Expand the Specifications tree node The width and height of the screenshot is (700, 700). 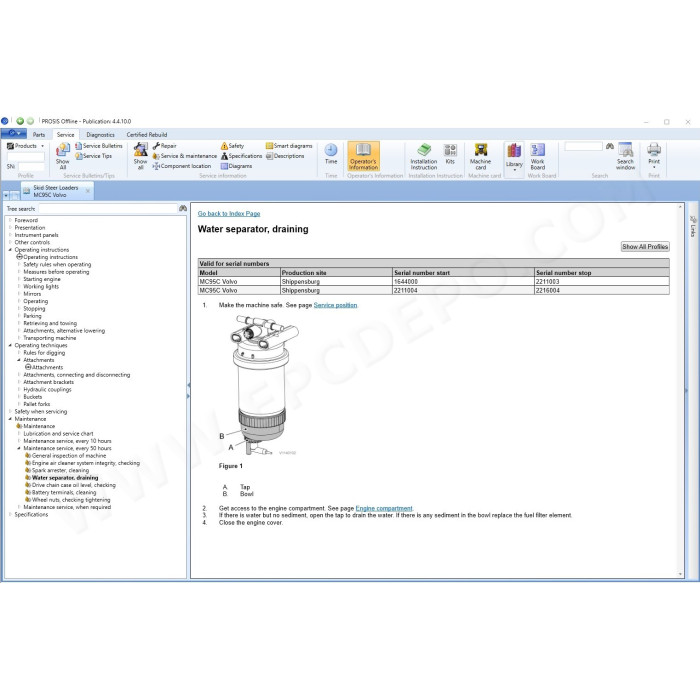coord(10,514)
